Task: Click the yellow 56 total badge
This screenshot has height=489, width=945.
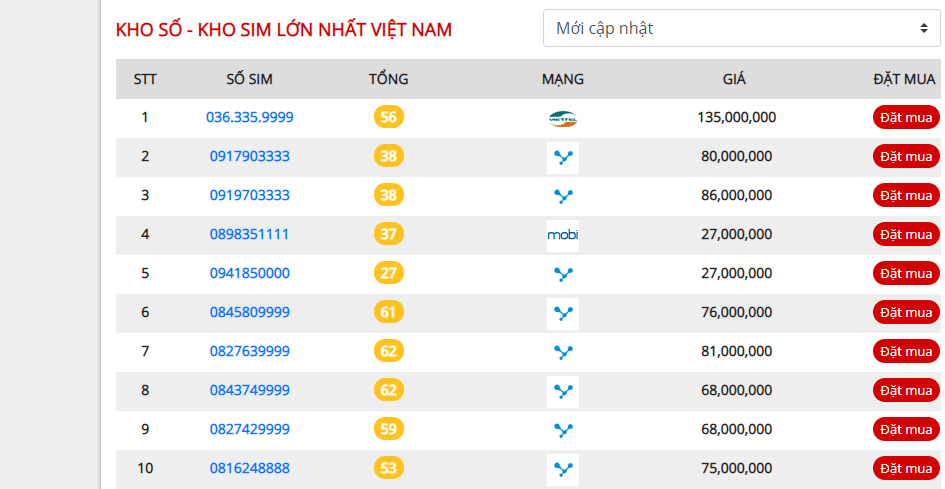Action: 389,118
